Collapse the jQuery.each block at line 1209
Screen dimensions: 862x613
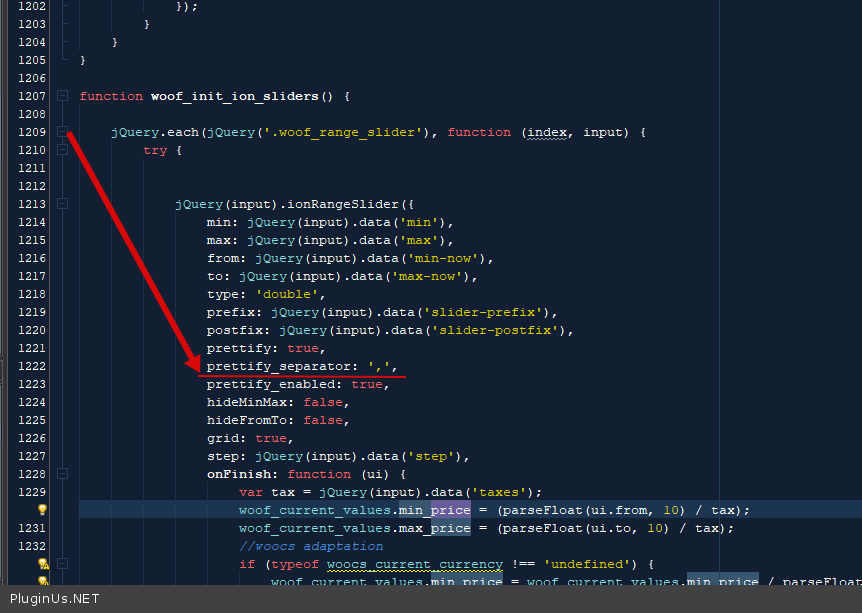pyautogui.click(x=62, y=132)
